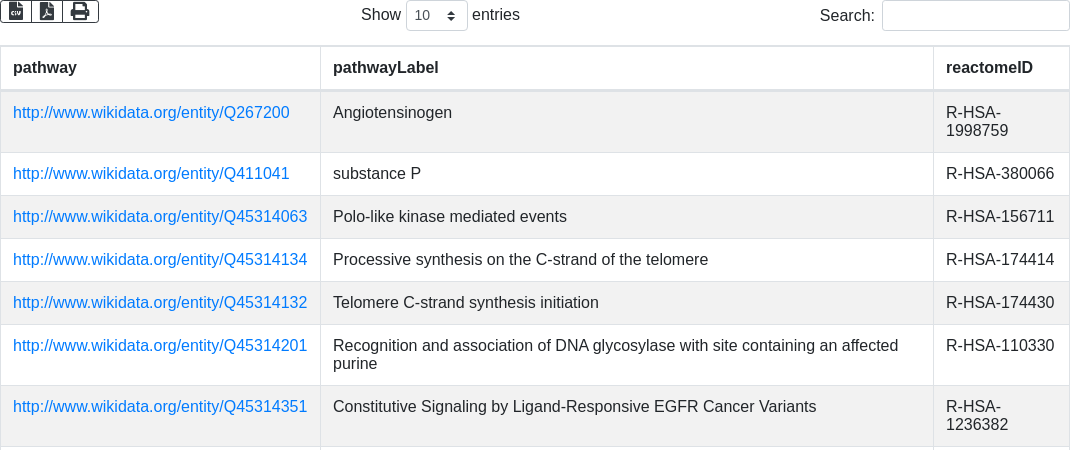Select the R-HSA-380066 cell
This screenshot has width=1070, height=450.
tap(1001, 174)
